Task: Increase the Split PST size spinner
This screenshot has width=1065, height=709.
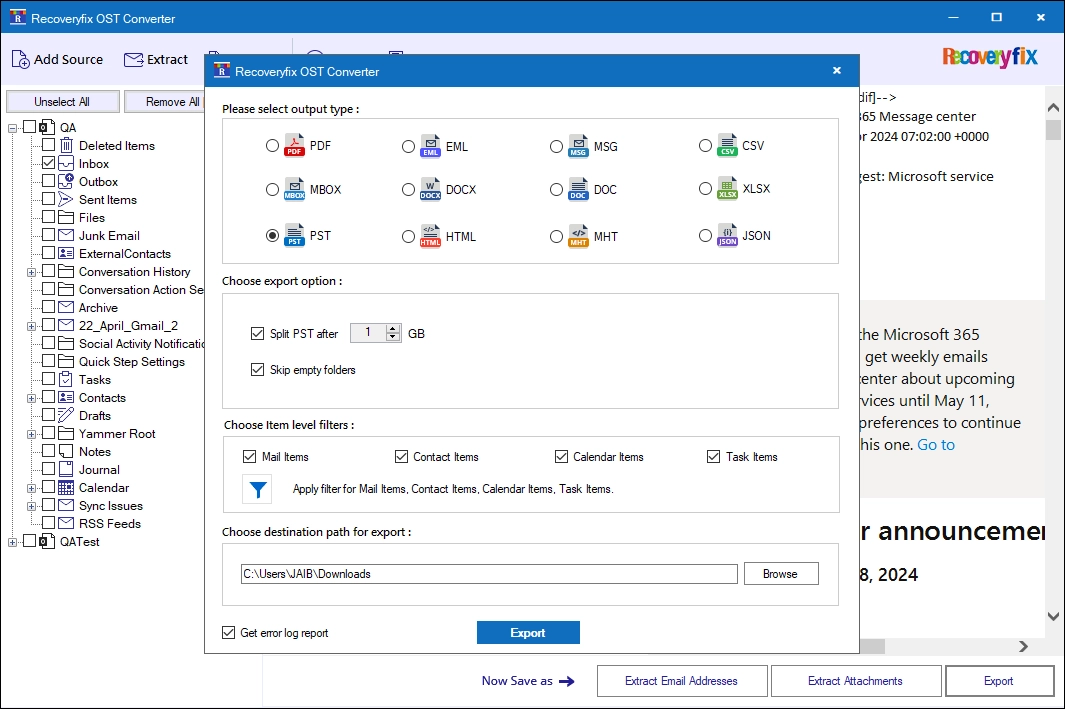Action: pos(393,328)
